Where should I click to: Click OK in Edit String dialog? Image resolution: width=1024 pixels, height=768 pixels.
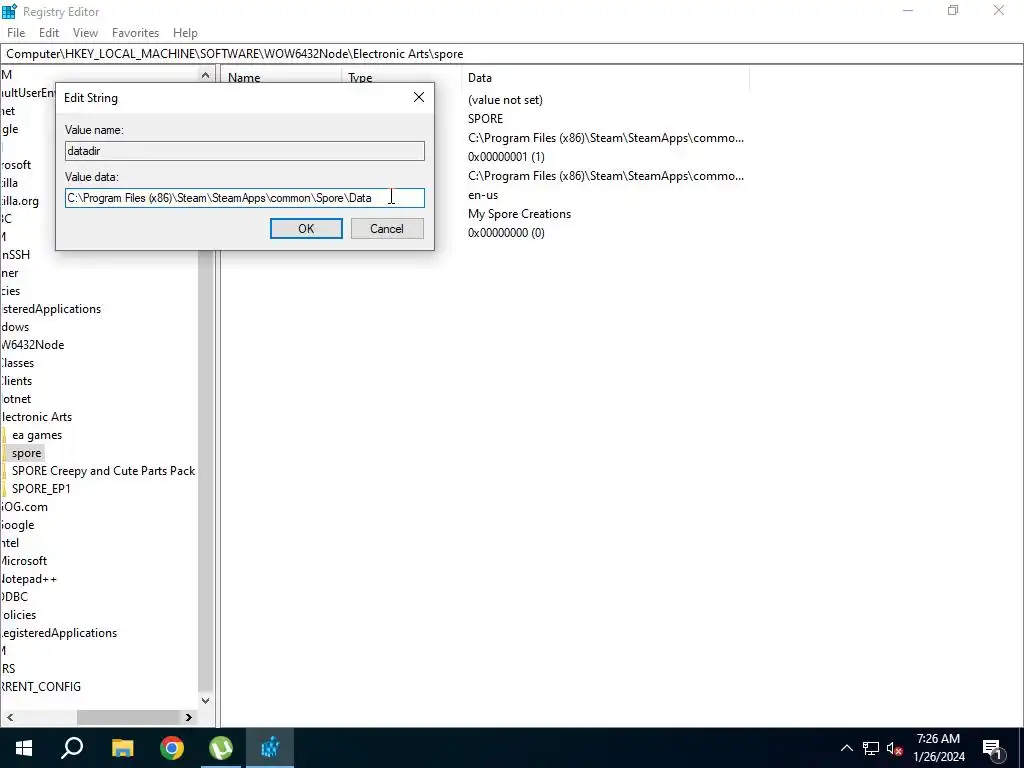point(306,229)
